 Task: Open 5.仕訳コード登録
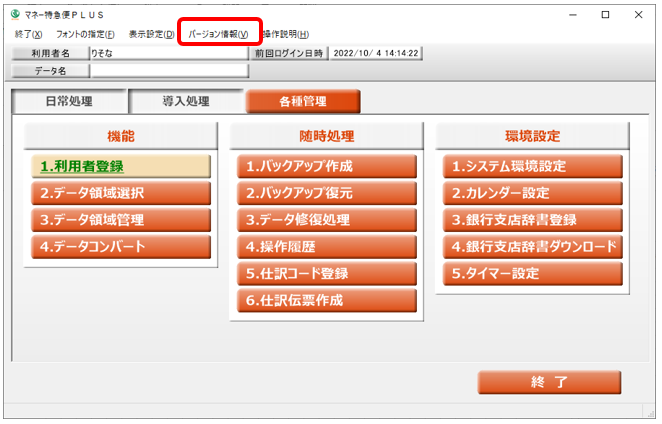tap(327, 274)
